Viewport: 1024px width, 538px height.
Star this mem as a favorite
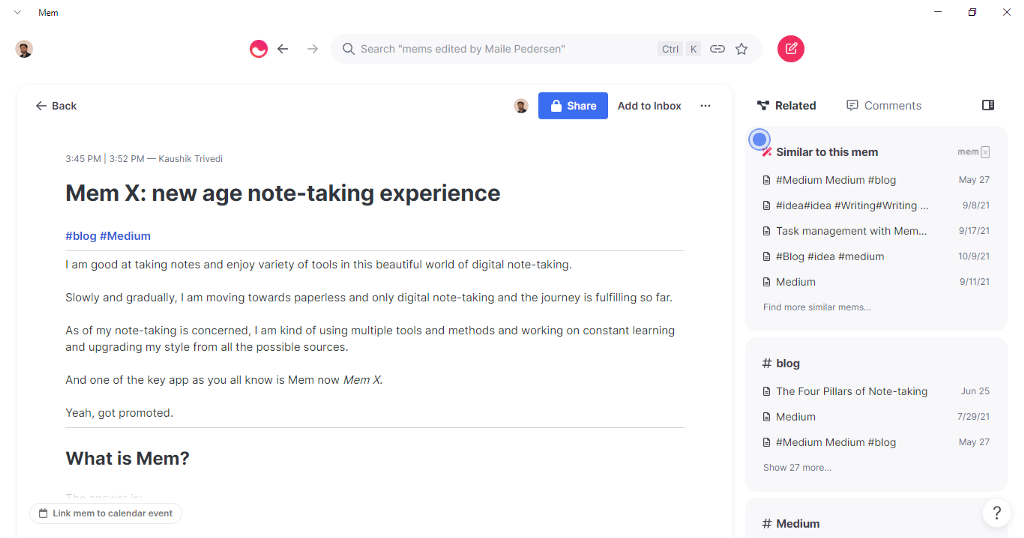click(x=741, y=49)
